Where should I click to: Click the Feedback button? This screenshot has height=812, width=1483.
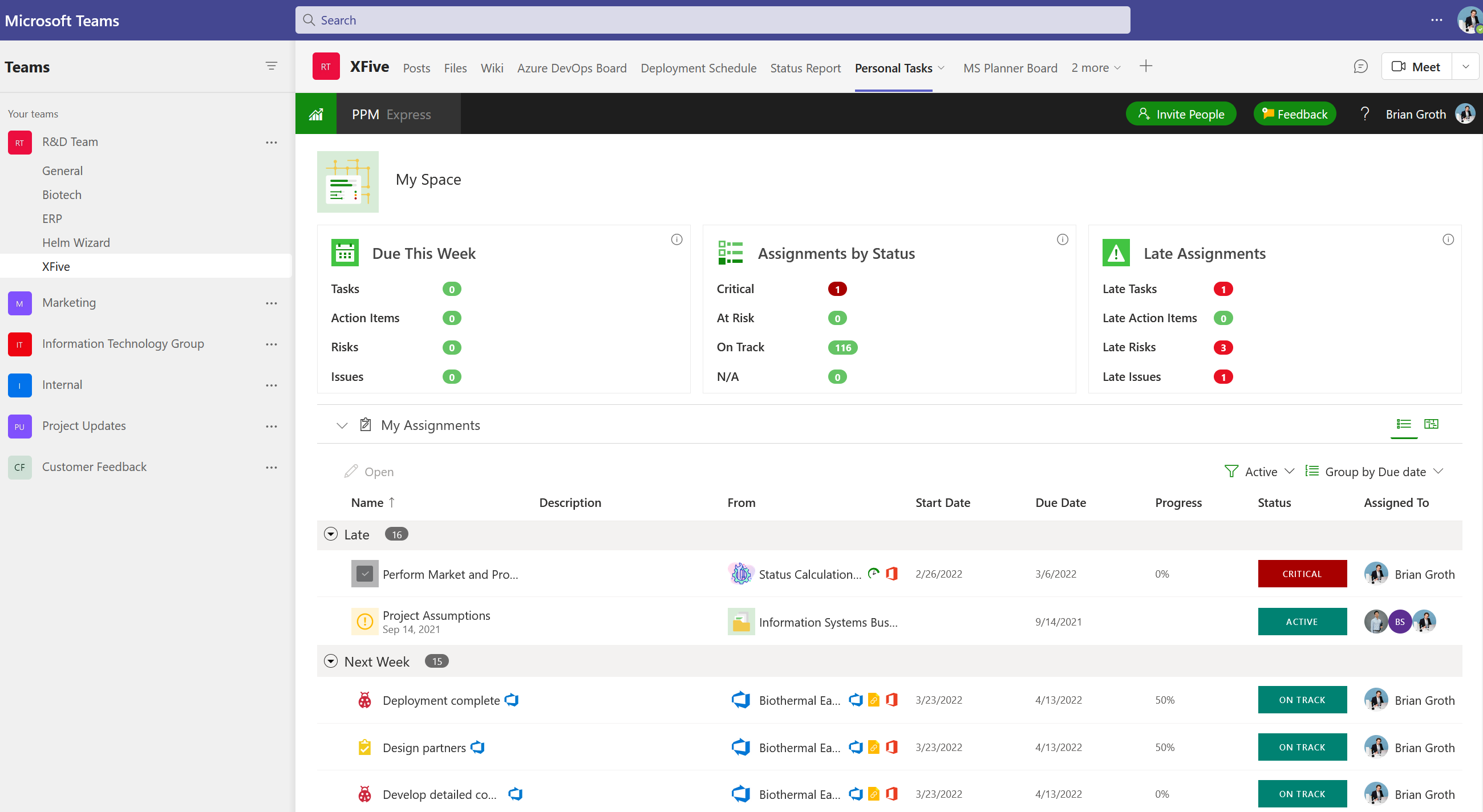[1294, 114]
